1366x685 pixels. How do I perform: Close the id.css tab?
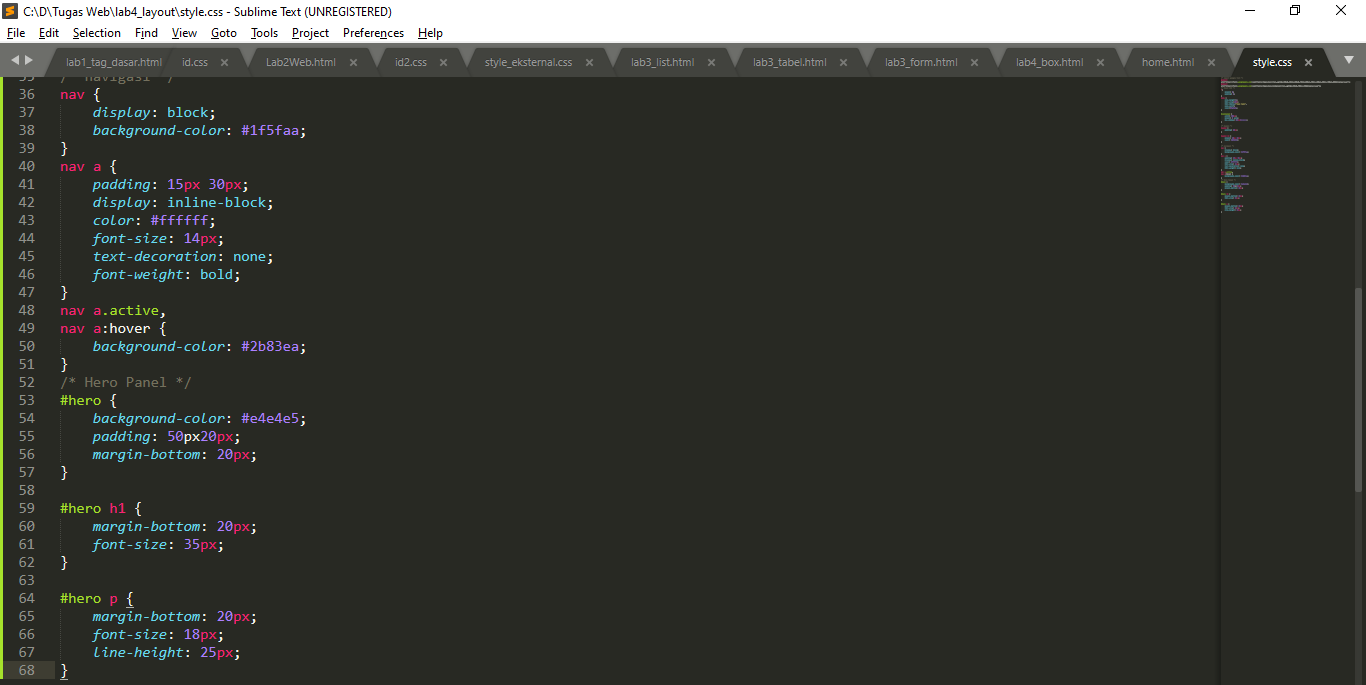click(224, 62)
